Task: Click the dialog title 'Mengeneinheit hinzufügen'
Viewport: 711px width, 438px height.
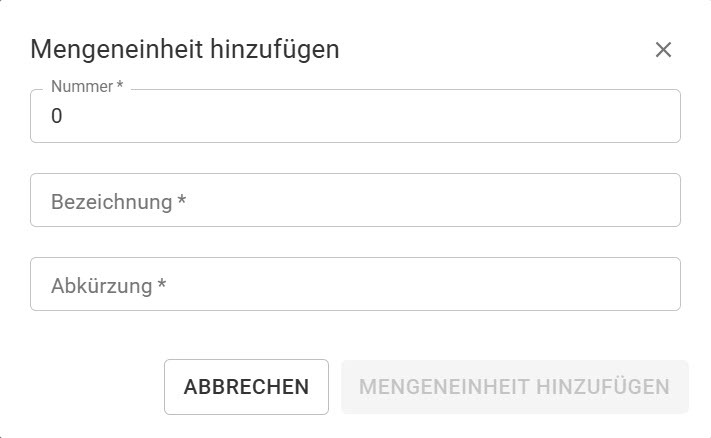Action: point(185,49)
